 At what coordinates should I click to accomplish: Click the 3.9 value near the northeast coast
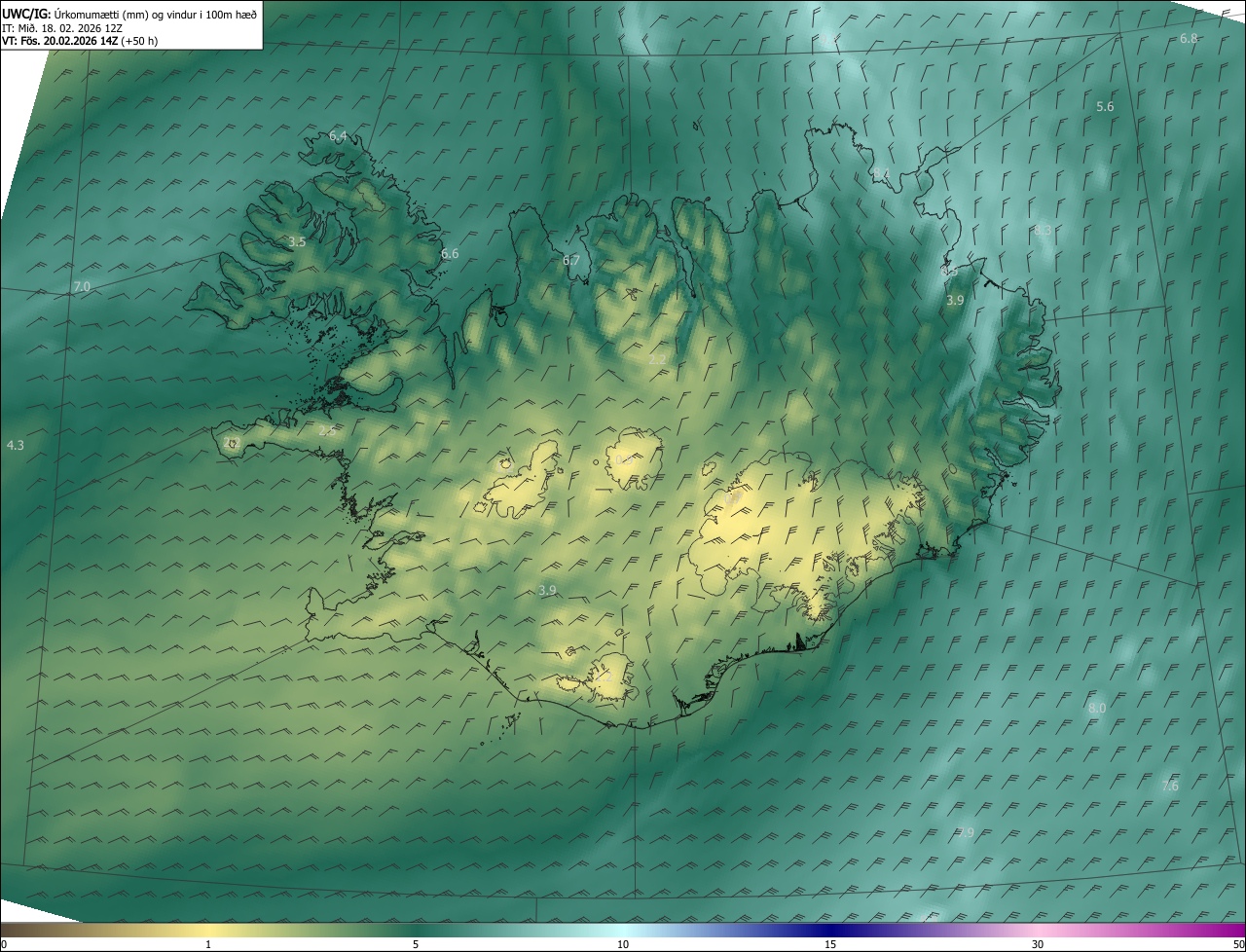(955, 301)
